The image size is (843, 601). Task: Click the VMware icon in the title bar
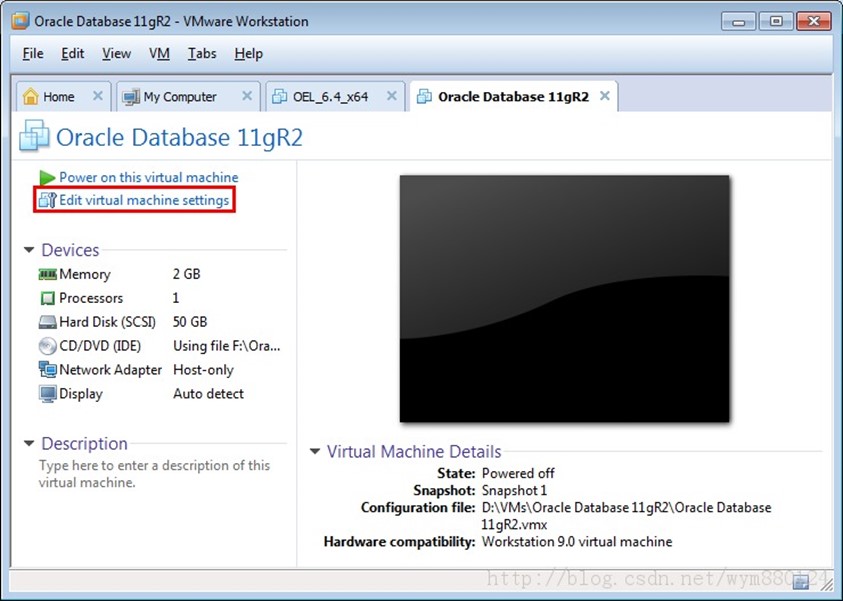(x=20, y=21)
